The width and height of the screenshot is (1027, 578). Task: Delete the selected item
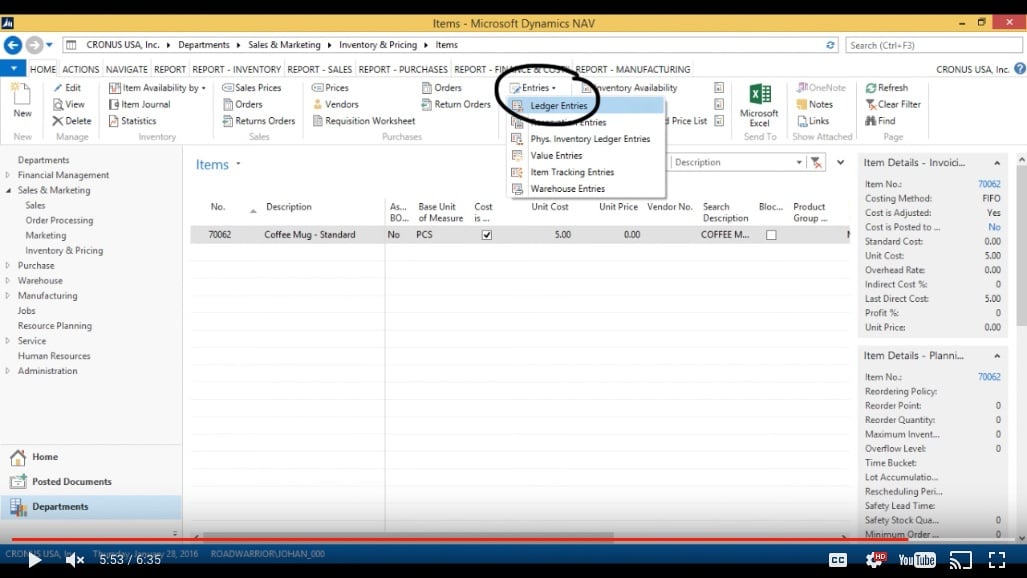(x=72, y=121)
